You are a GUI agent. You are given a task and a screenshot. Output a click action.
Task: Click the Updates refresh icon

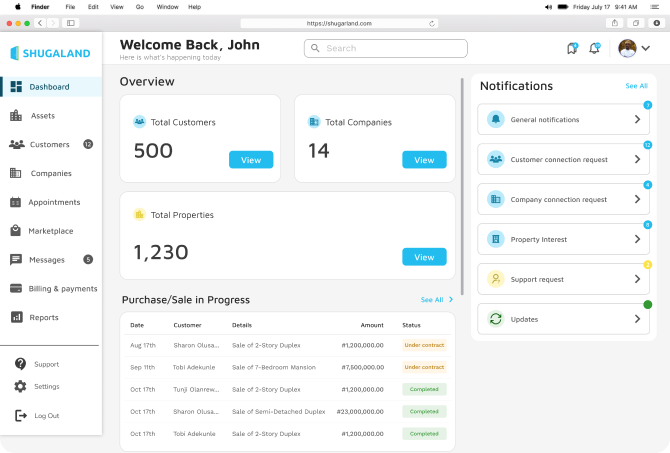(x=496, y=319)
